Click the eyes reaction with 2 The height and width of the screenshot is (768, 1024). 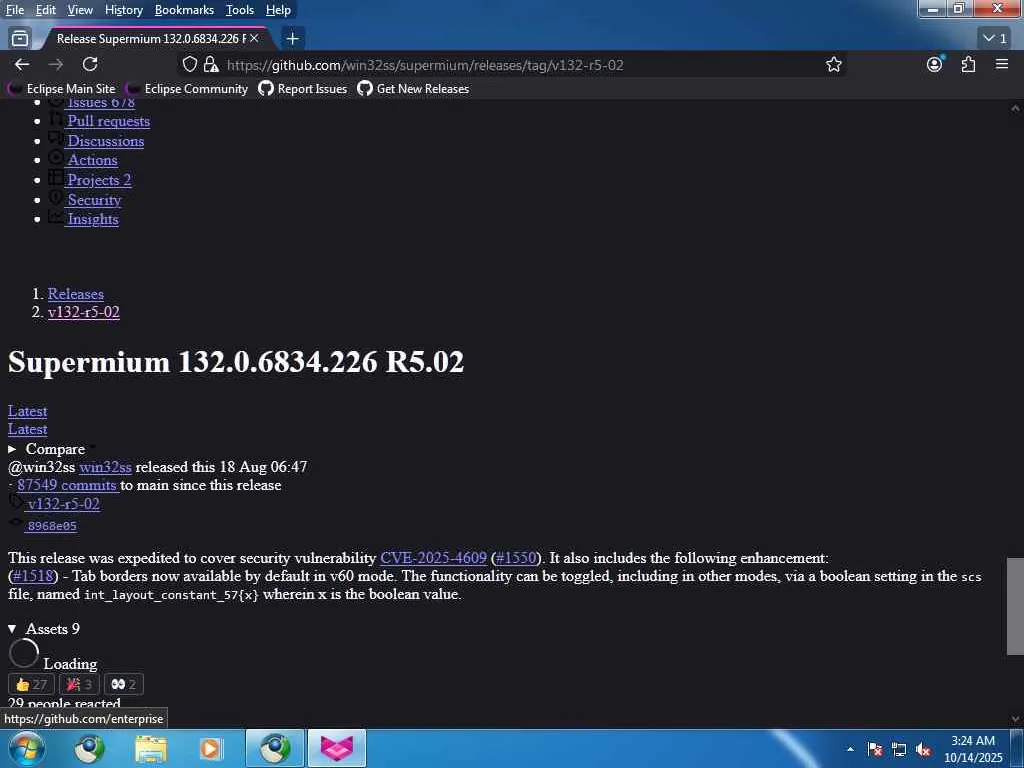[124, 684]
